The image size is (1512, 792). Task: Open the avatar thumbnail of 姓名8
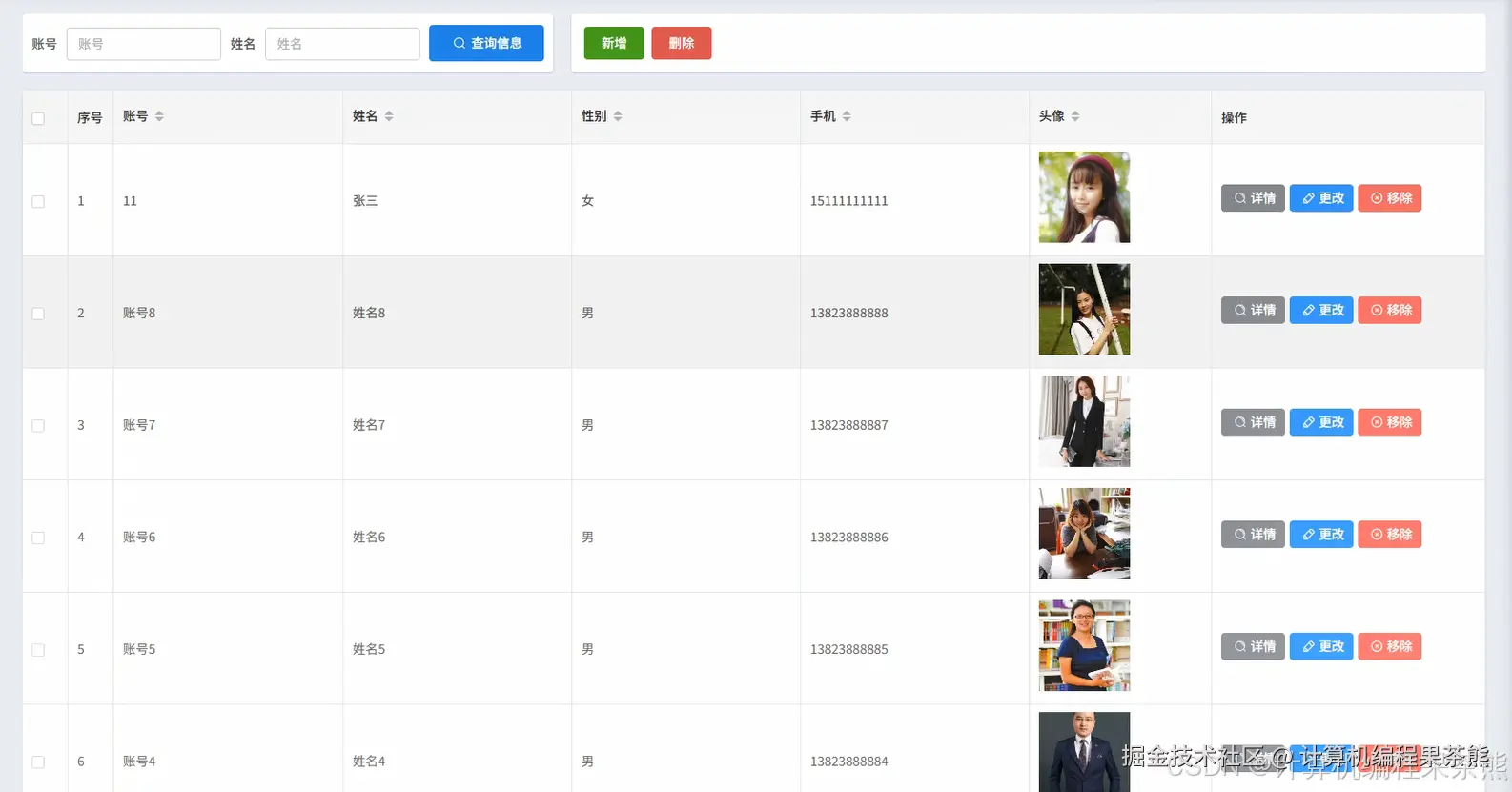tap(1084, 310)
